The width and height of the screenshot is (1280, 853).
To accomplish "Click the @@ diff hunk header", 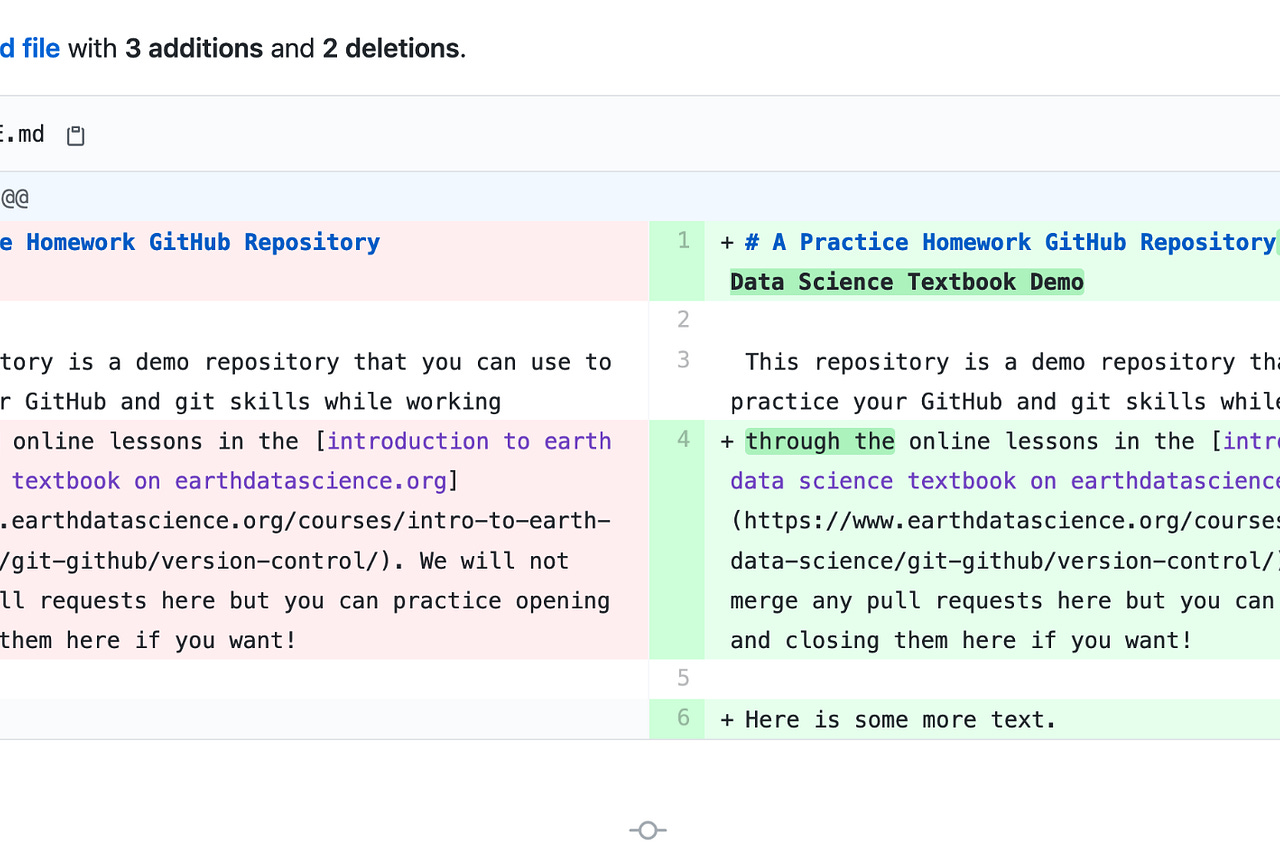I will coord(14,198).
